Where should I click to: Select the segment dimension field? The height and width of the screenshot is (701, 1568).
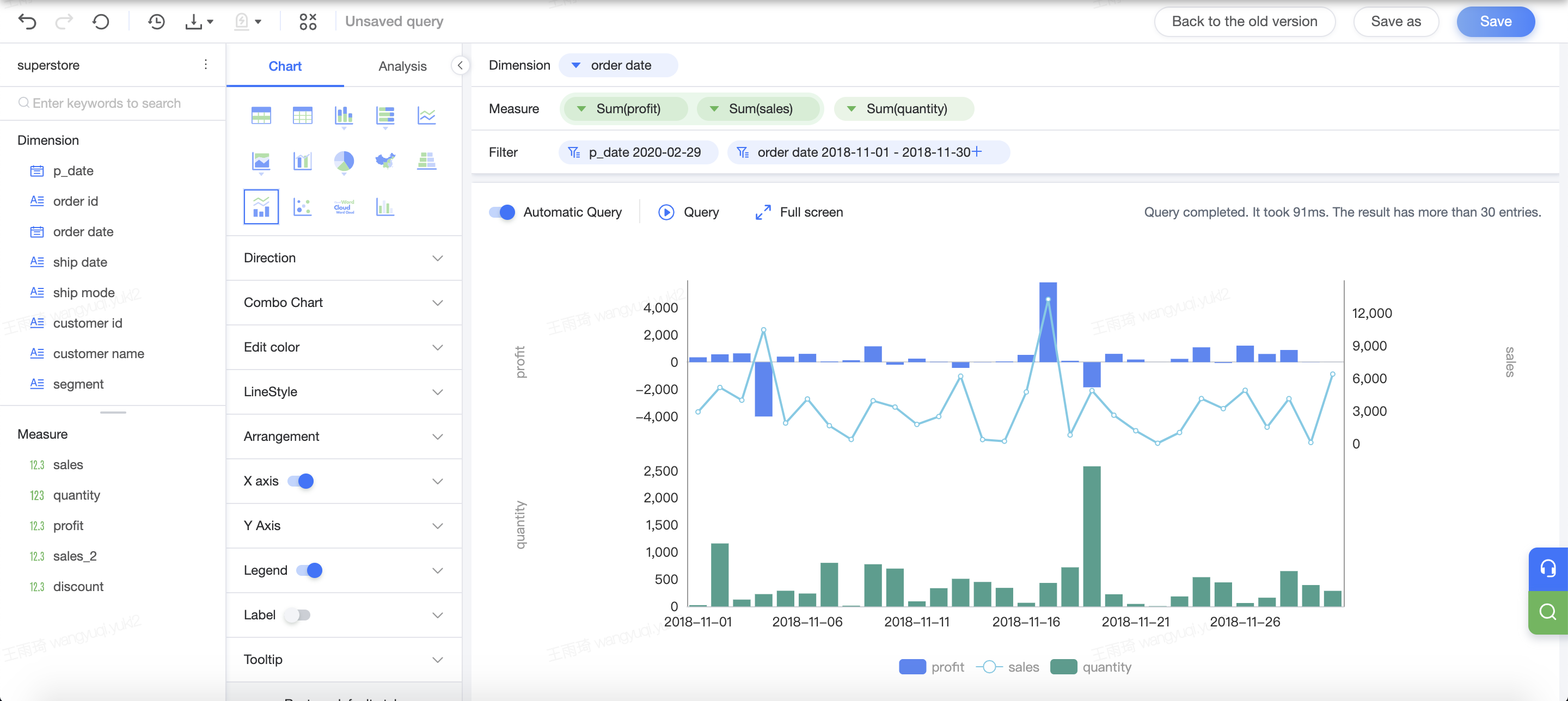(78, 384)
